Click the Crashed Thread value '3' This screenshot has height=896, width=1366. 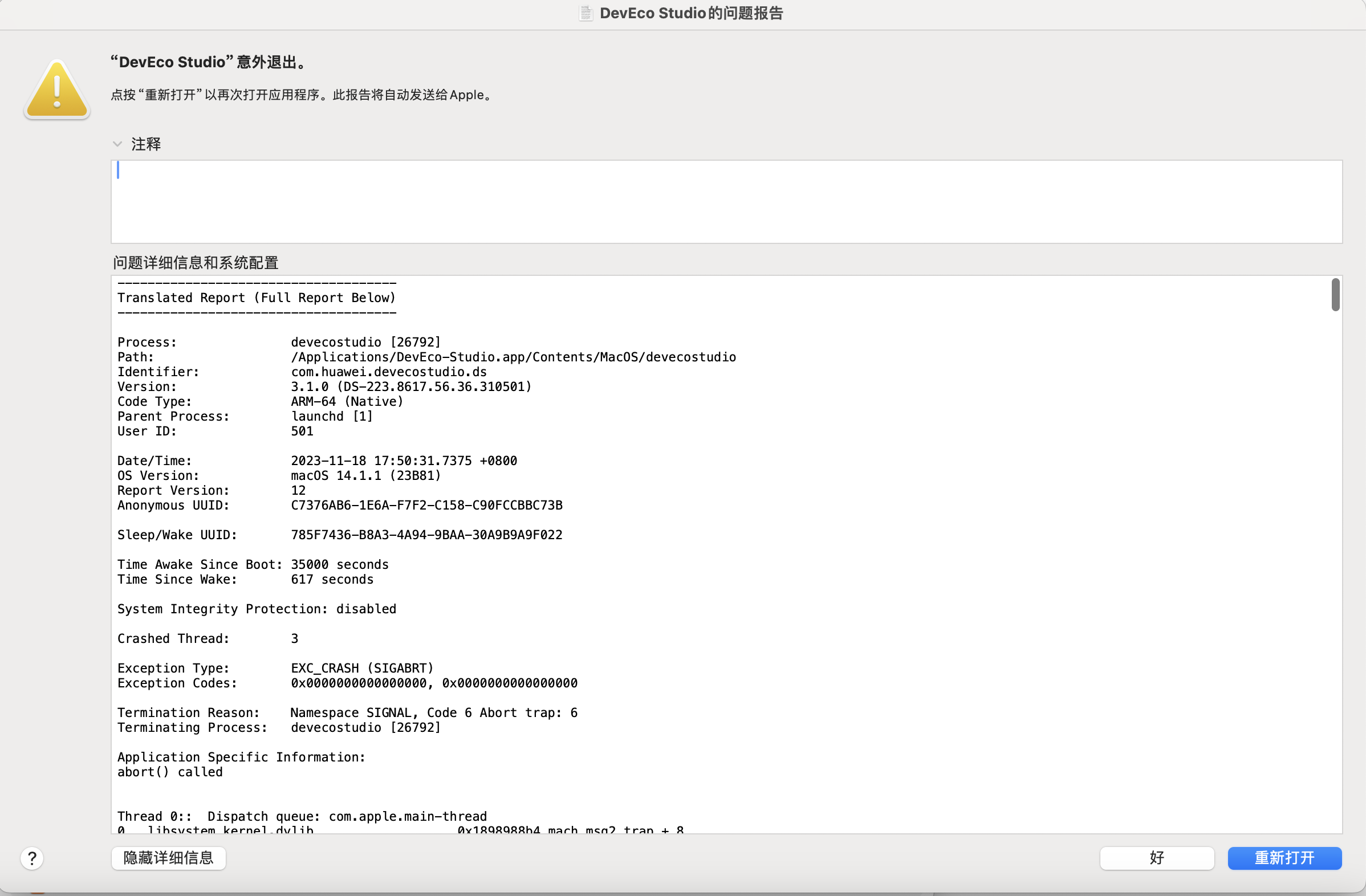(x=294, y=638)
